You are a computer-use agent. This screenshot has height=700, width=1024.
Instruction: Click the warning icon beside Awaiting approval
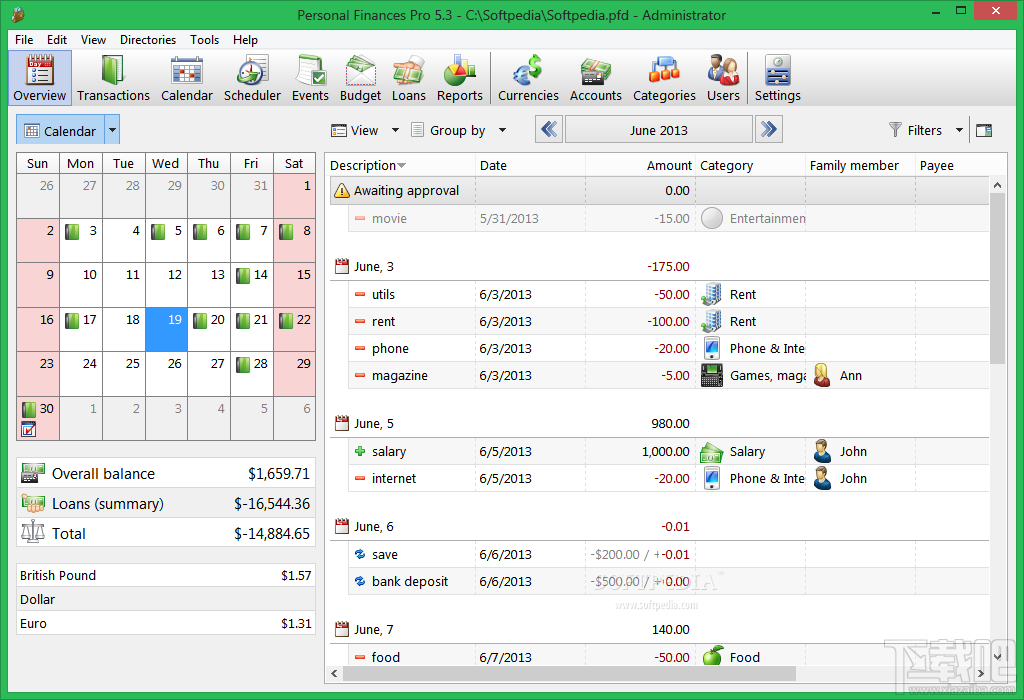tap(342, 191)
